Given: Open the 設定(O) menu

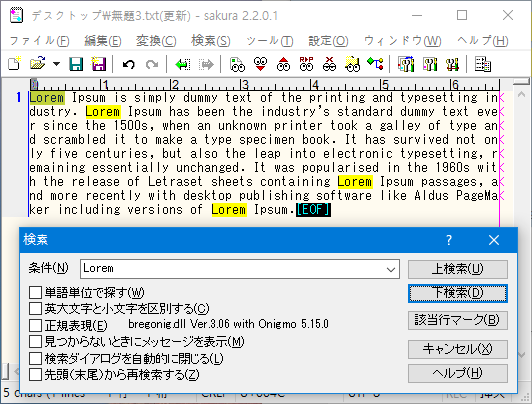Looking at the screenshot, I should click(328, 41).
